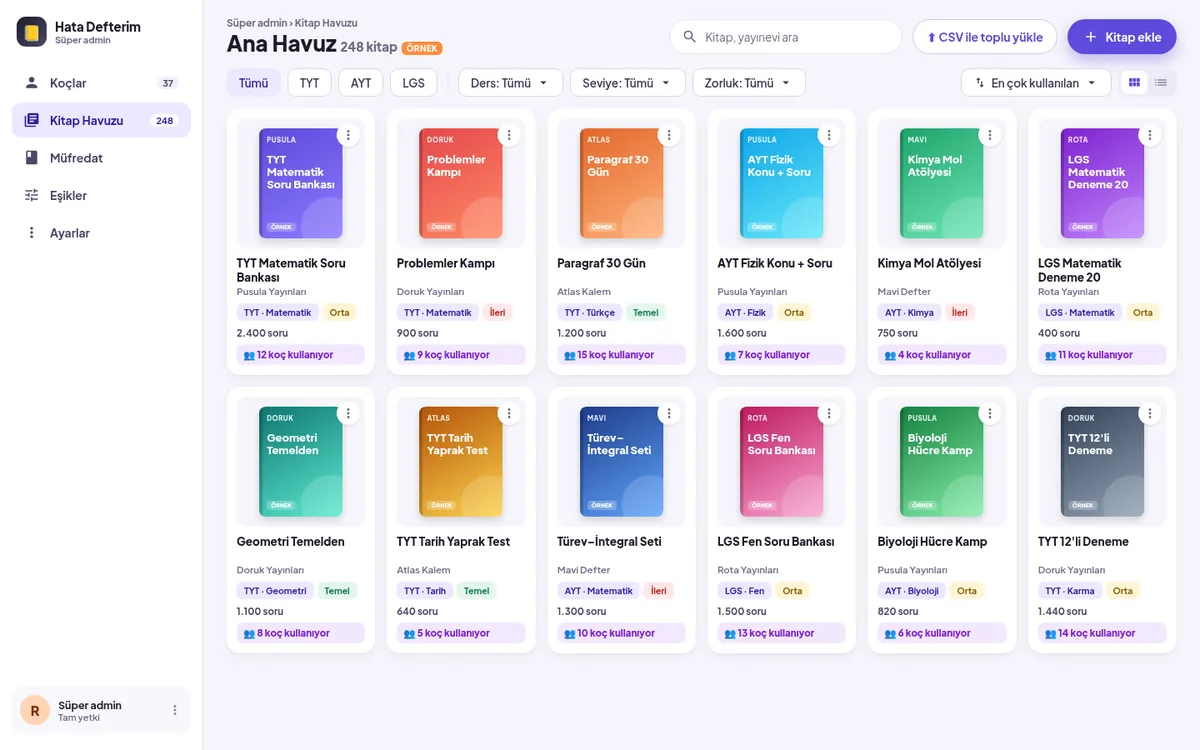Screen dimensions: 1200x750
Task: Click the LGS Matematik Deneme 20 title
Action: click(1080, 270)
